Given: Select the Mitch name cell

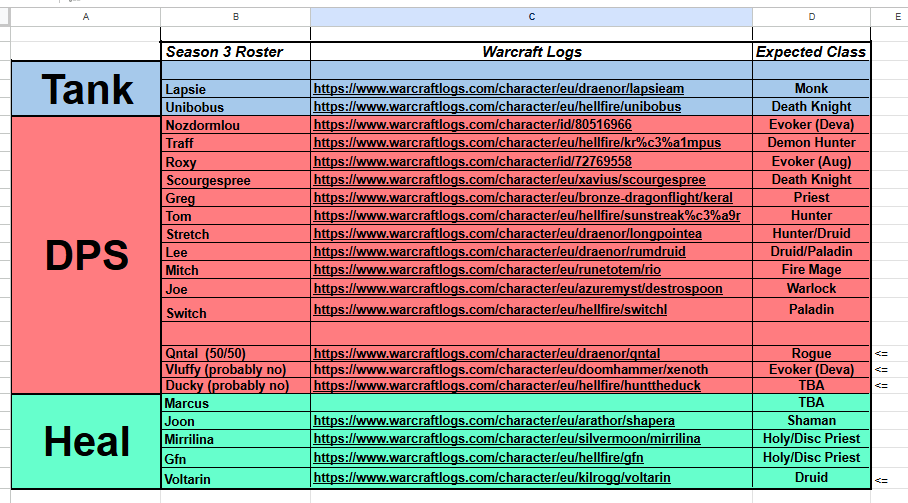Looking at the screenshot, I should coord(236,270).
